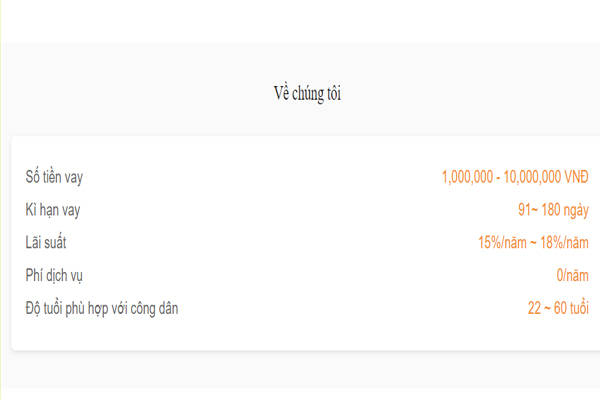Select the 'Số tiền vay' label
Screen dimensions: 600x400
pos(54,177)
